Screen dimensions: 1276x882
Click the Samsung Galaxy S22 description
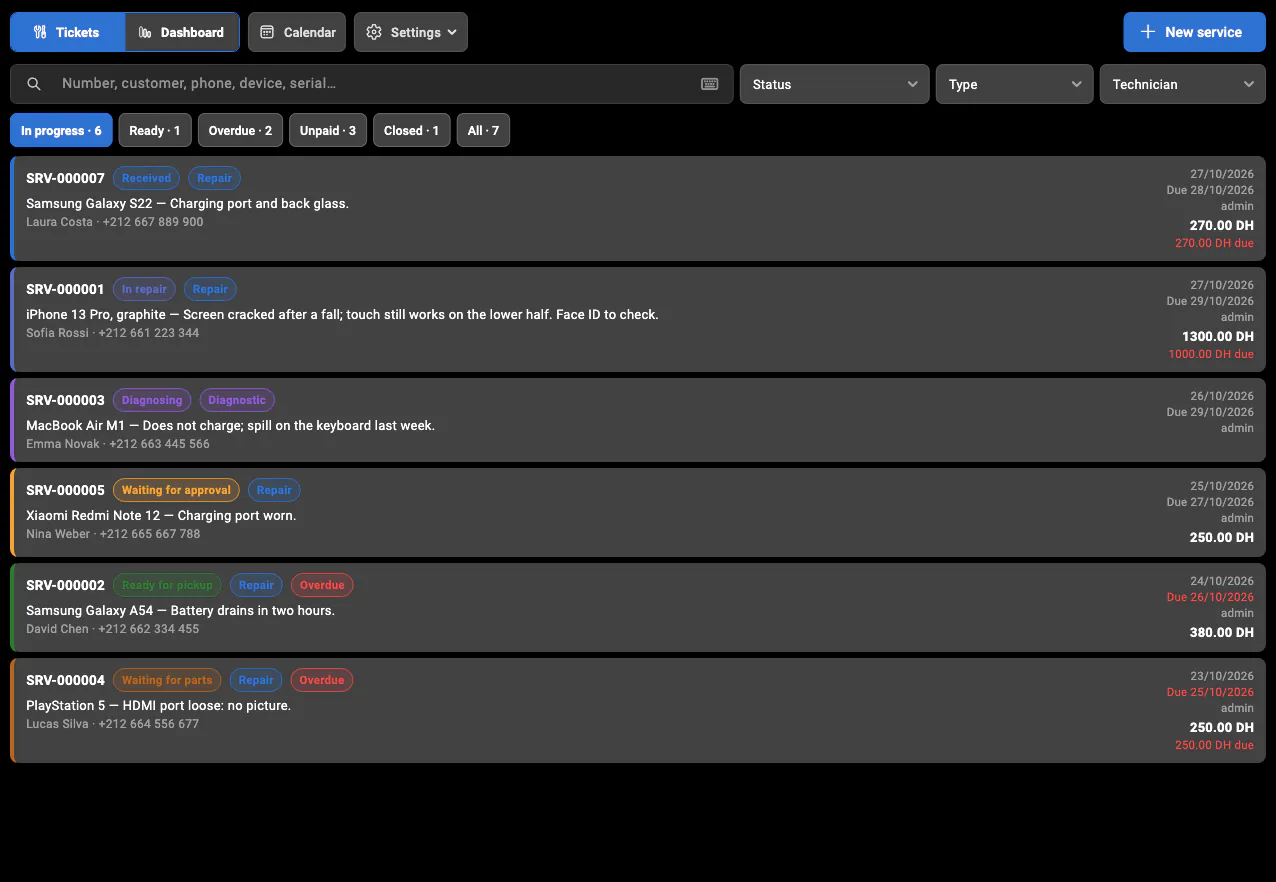[187, 203]
